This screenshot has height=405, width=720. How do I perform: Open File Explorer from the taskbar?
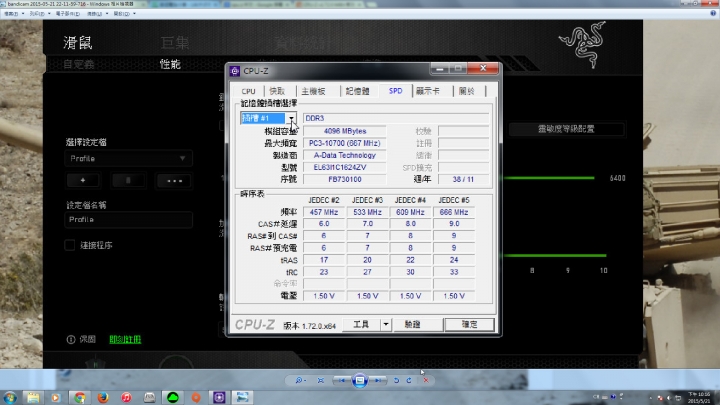33,397
